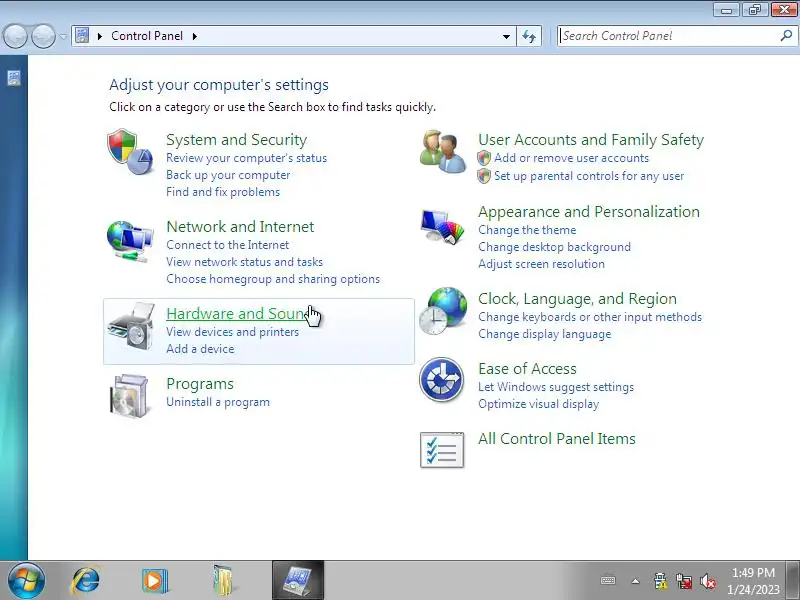Click the network tray icon
The image size is (800, 600).
[684, 581]
